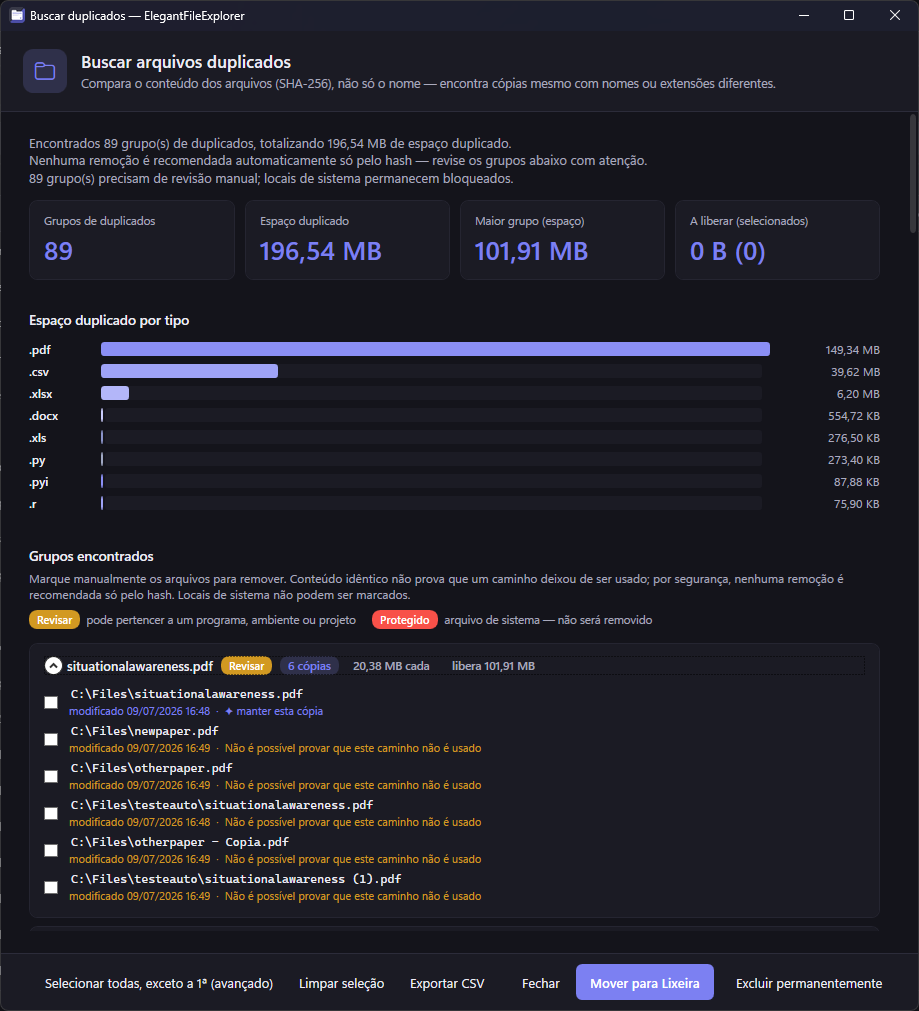Maximize the Buscar duplicados window
Image resolution: width=919 pixels, height=1011 pixels.
point(849,15)
